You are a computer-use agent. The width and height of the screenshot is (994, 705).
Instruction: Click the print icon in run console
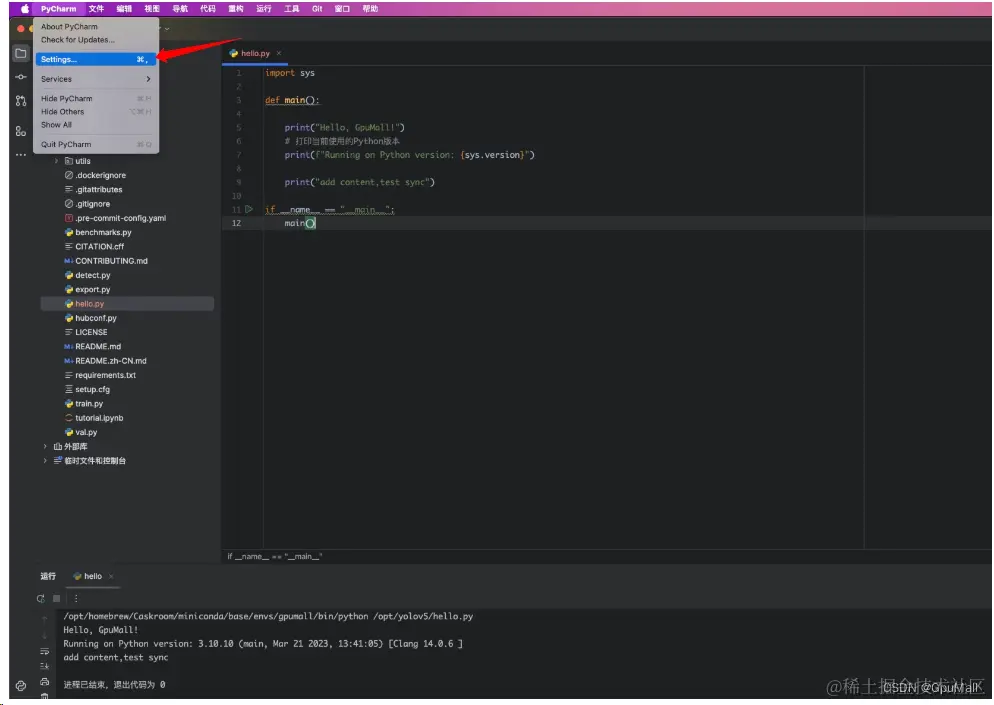tap(44, 682)
